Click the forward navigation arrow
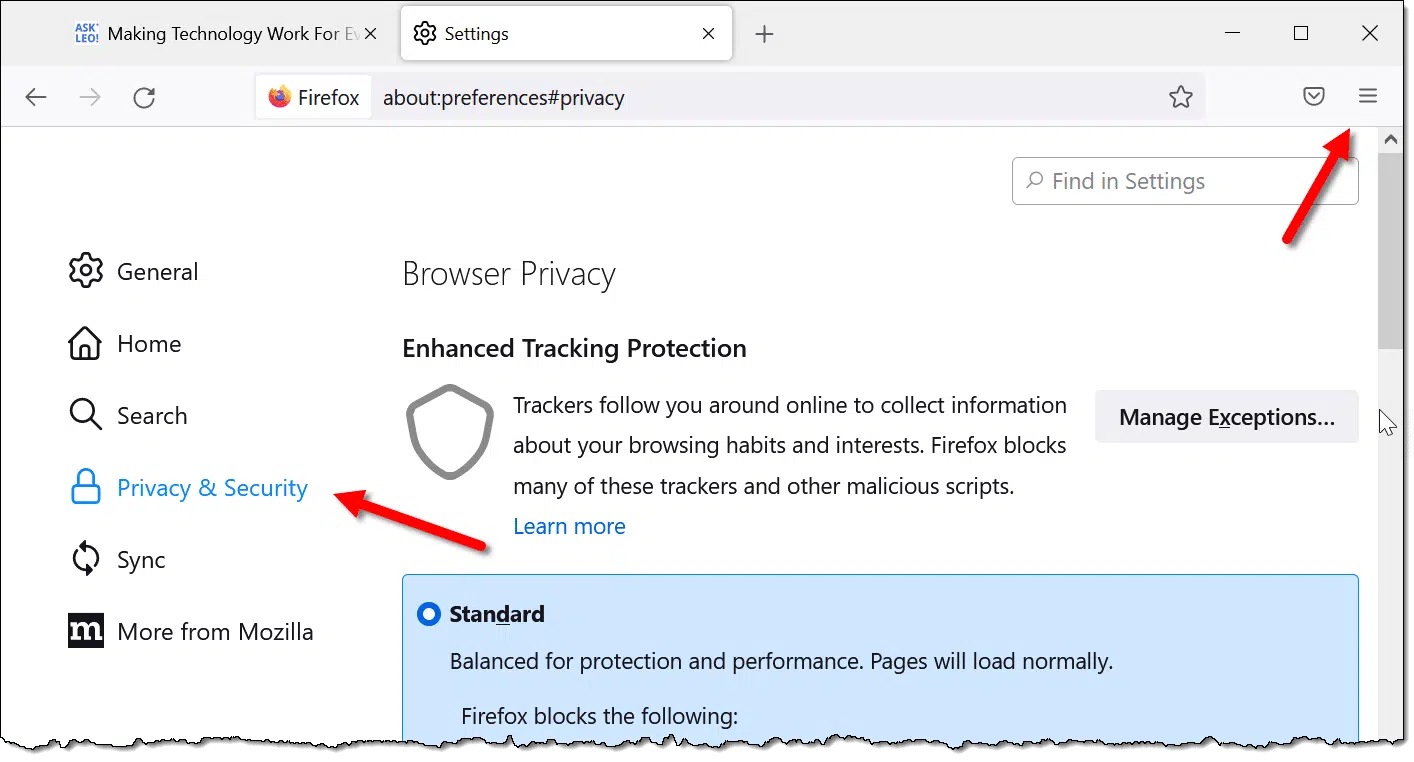 click(x=90, y=97)
